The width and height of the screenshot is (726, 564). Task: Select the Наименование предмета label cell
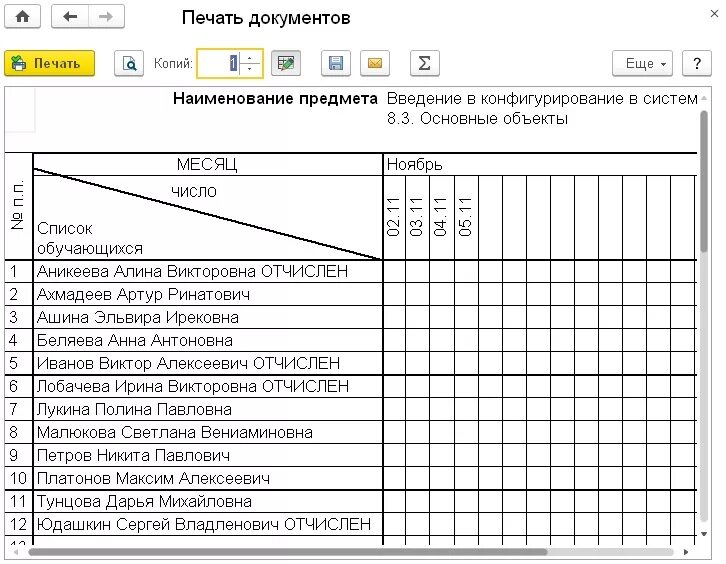coord(275,98)
